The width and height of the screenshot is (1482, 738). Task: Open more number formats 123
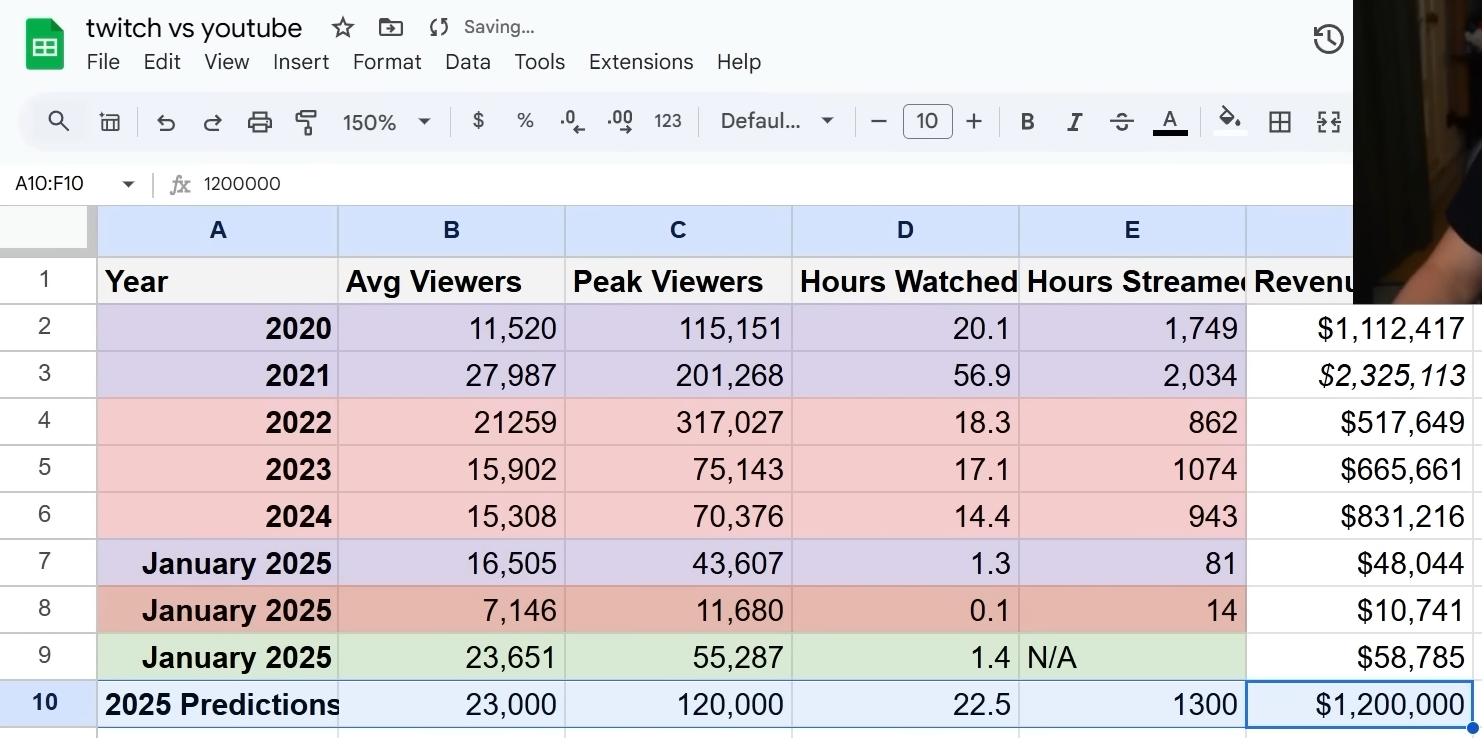[668, 121]
